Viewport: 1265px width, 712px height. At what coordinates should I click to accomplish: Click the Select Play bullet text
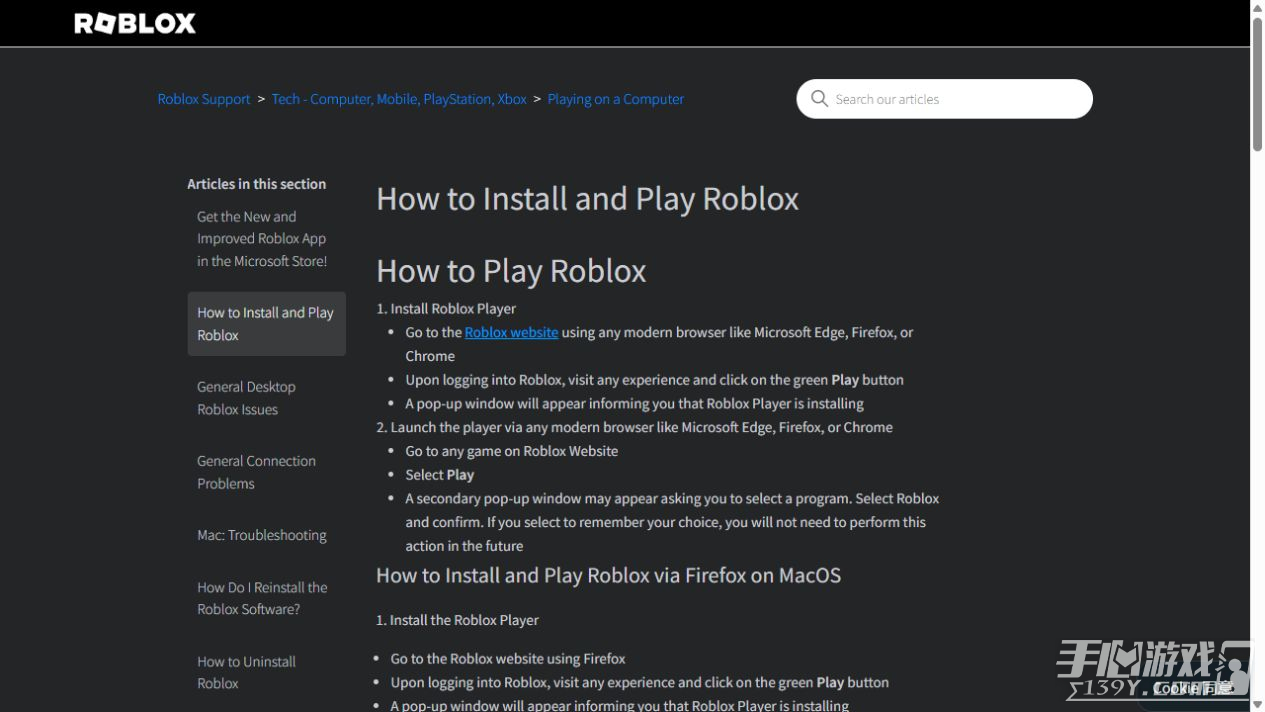click(439, 475)
